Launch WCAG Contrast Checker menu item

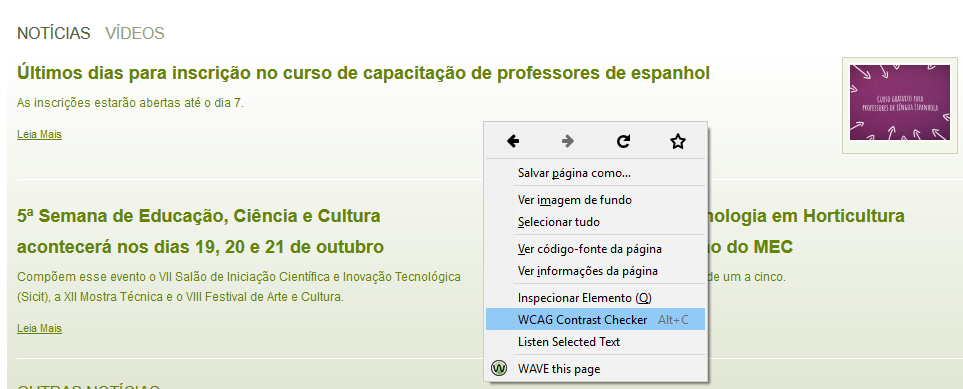595,320
